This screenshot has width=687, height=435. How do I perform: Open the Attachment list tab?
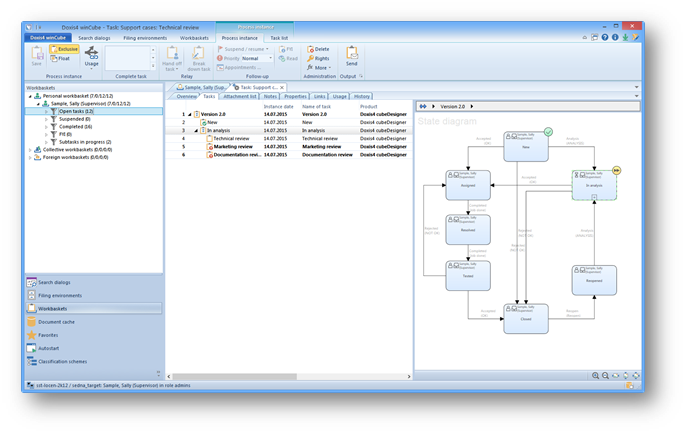[x=239, y=96]
